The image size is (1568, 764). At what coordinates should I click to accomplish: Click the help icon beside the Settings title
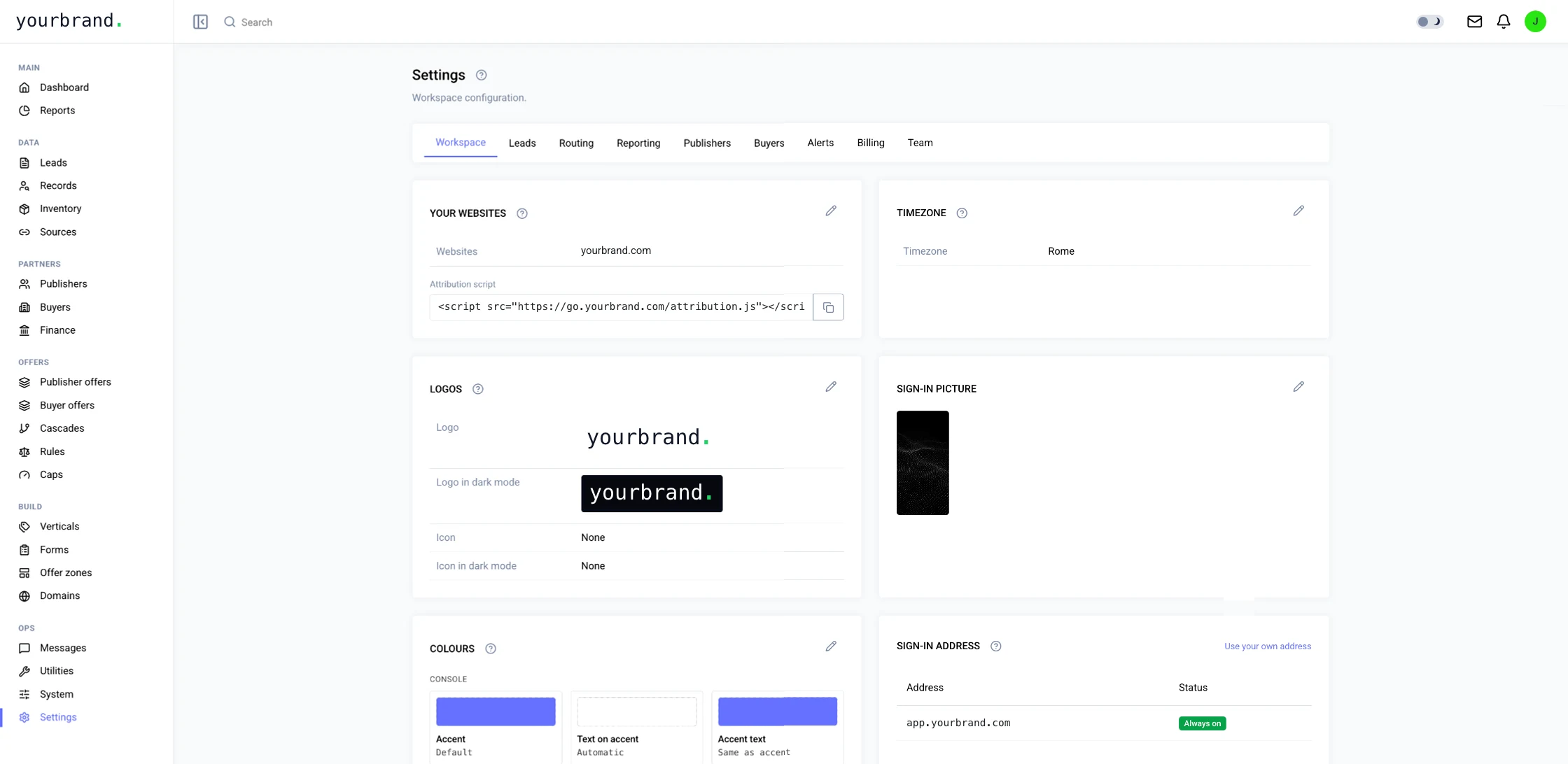[x=481, y=75]
